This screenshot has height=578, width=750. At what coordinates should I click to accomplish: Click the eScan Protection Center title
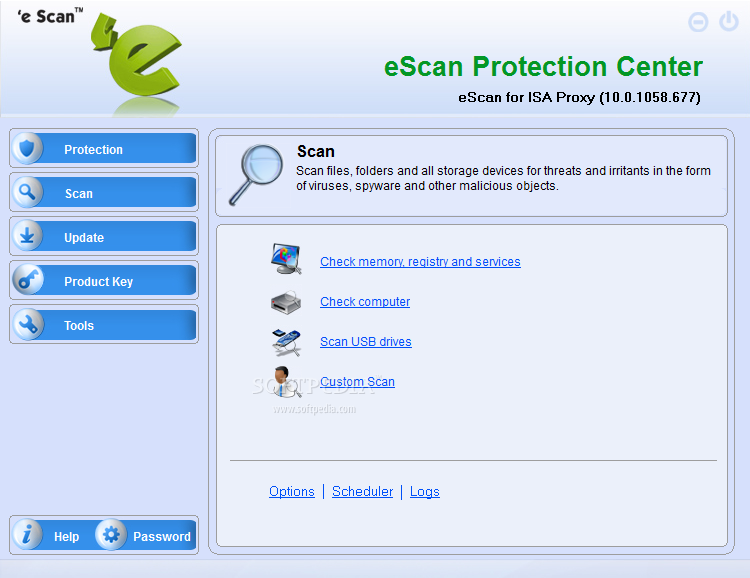[x=543, y=66]
